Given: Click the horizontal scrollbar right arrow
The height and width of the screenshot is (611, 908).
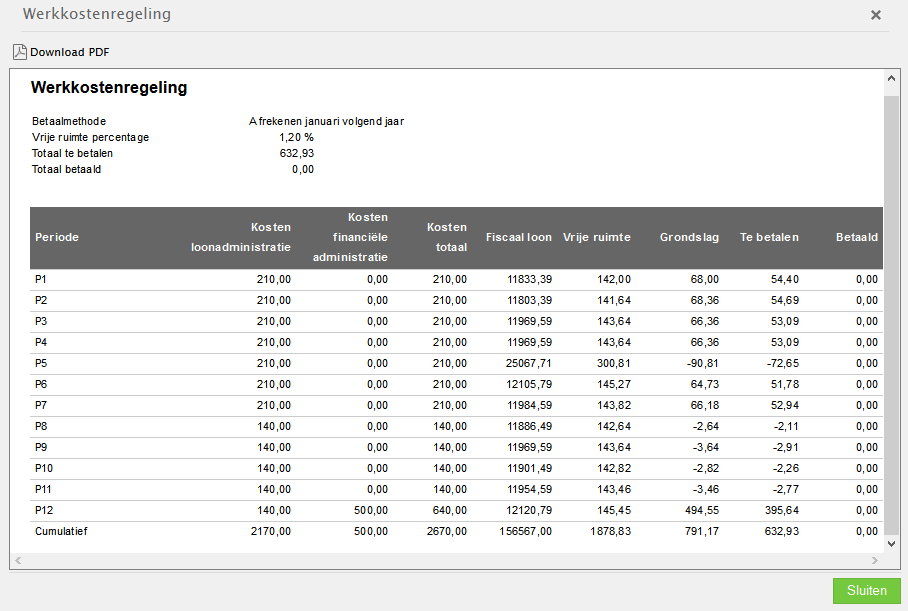Looking at the screenshot, I should point(876,561).
